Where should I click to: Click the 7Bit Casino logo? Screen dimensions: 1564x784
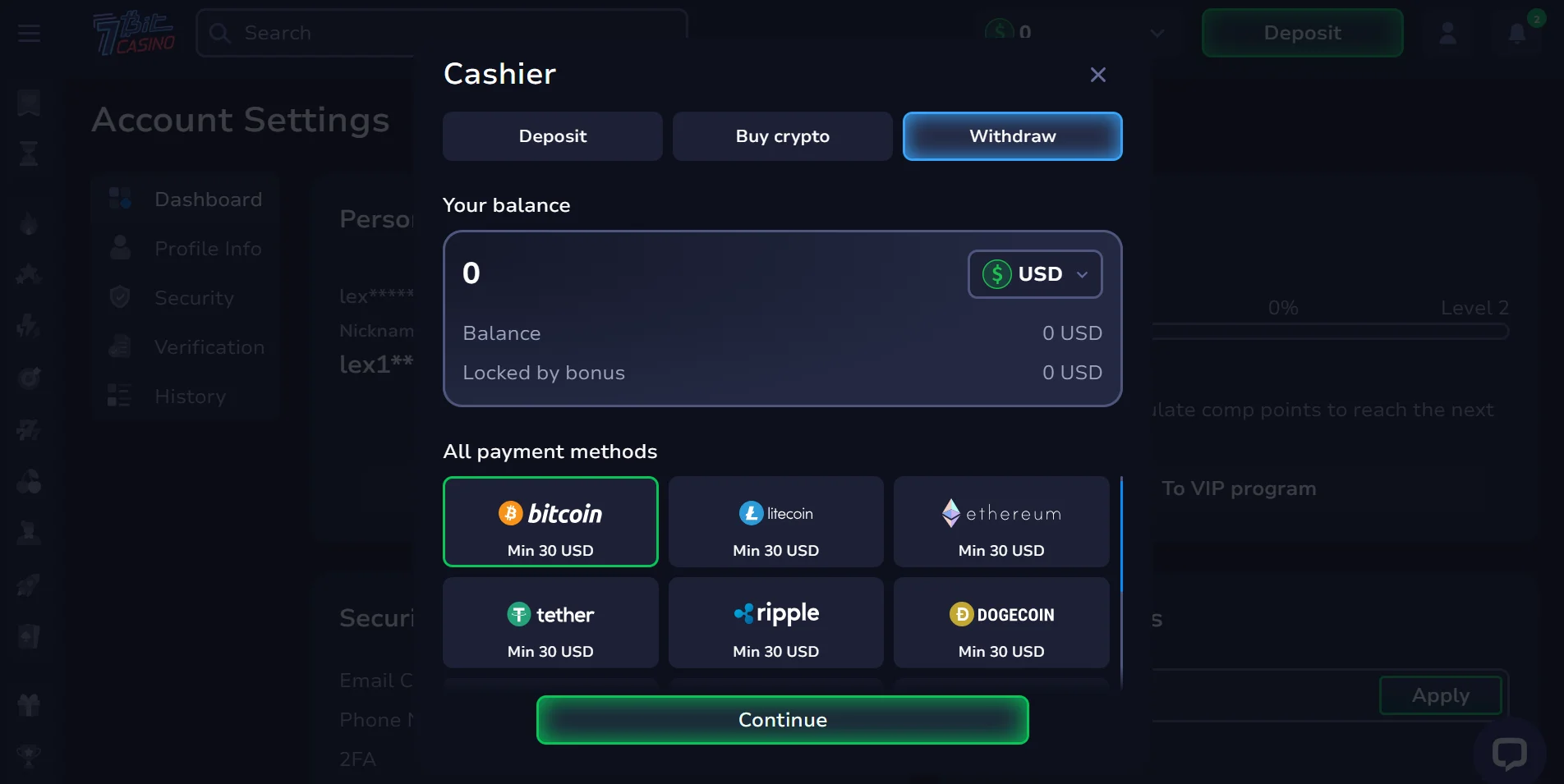pyautogui.click(x=134, y=34)
